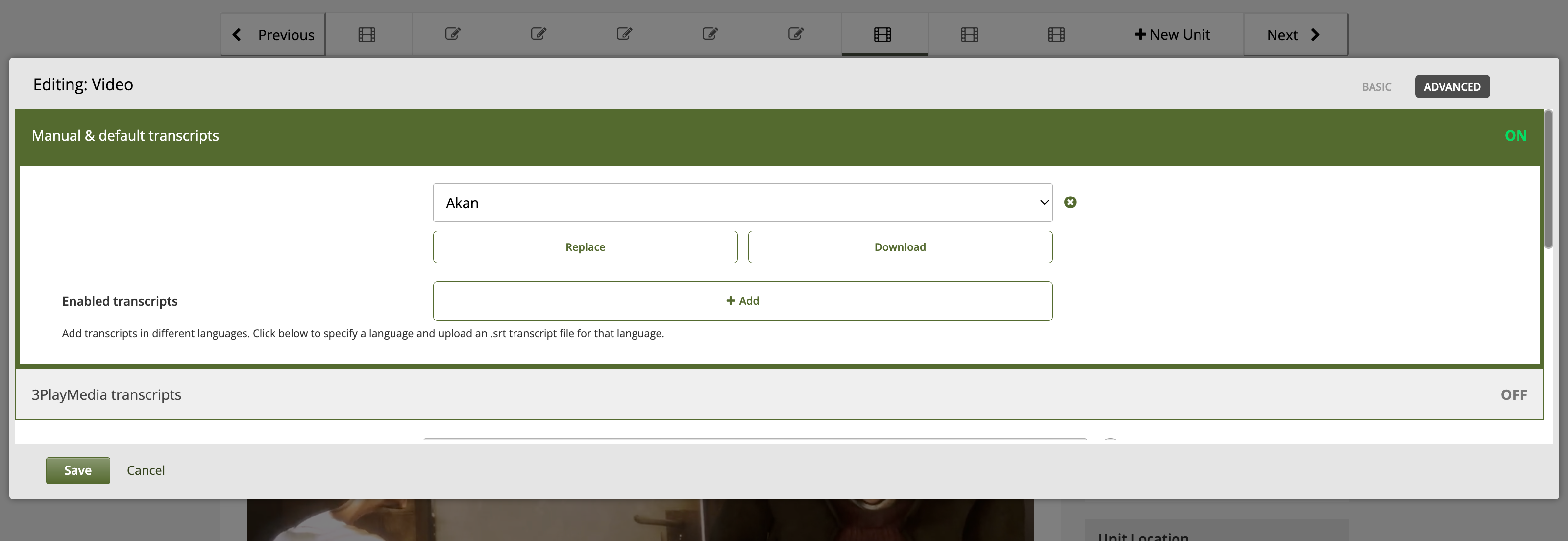
Task: Click the + Add transcript button
Action: pos(742,301)
